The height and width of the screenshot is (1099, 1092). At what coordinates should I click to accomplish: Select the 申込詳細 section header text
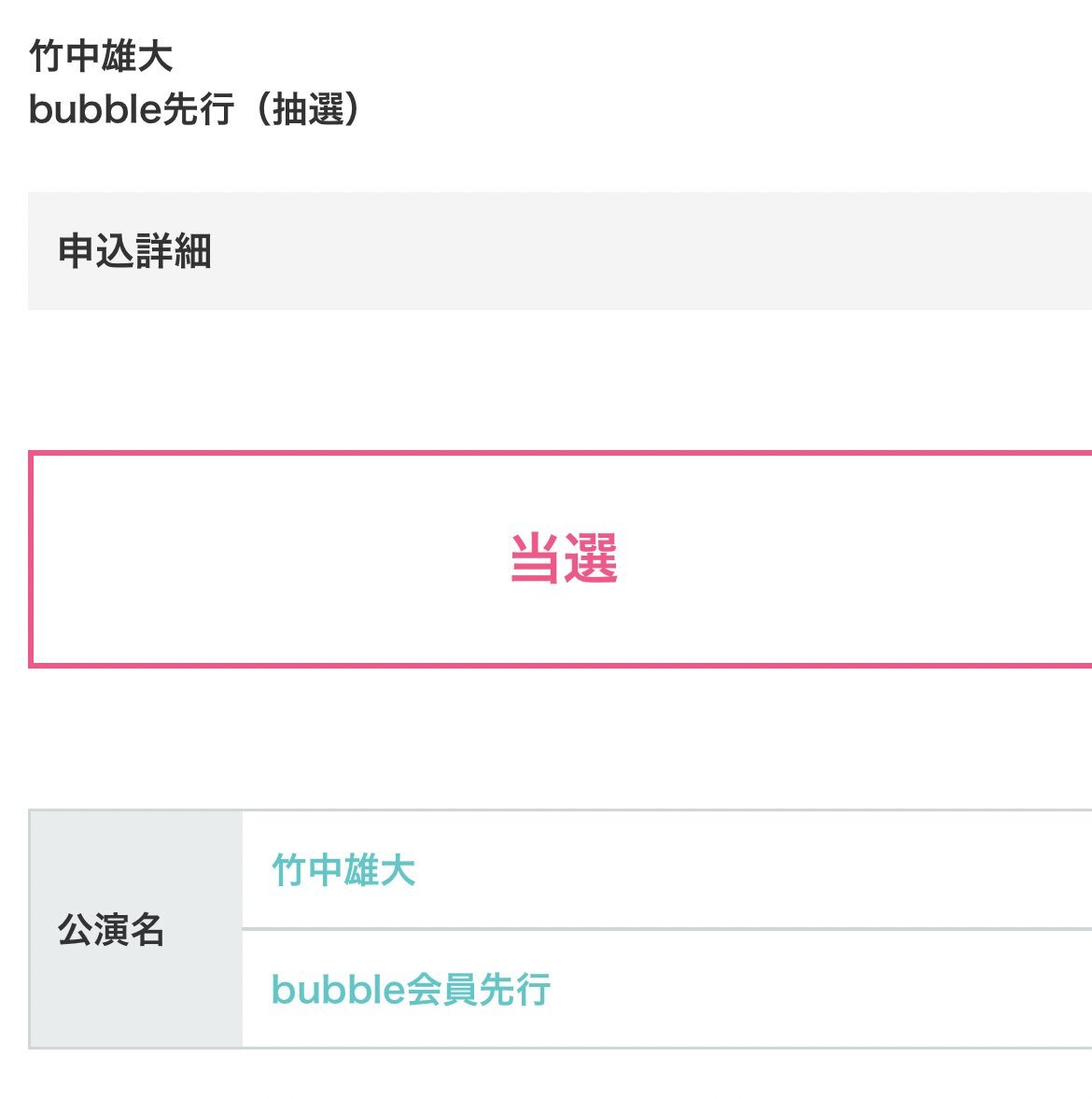click(134, 251)
